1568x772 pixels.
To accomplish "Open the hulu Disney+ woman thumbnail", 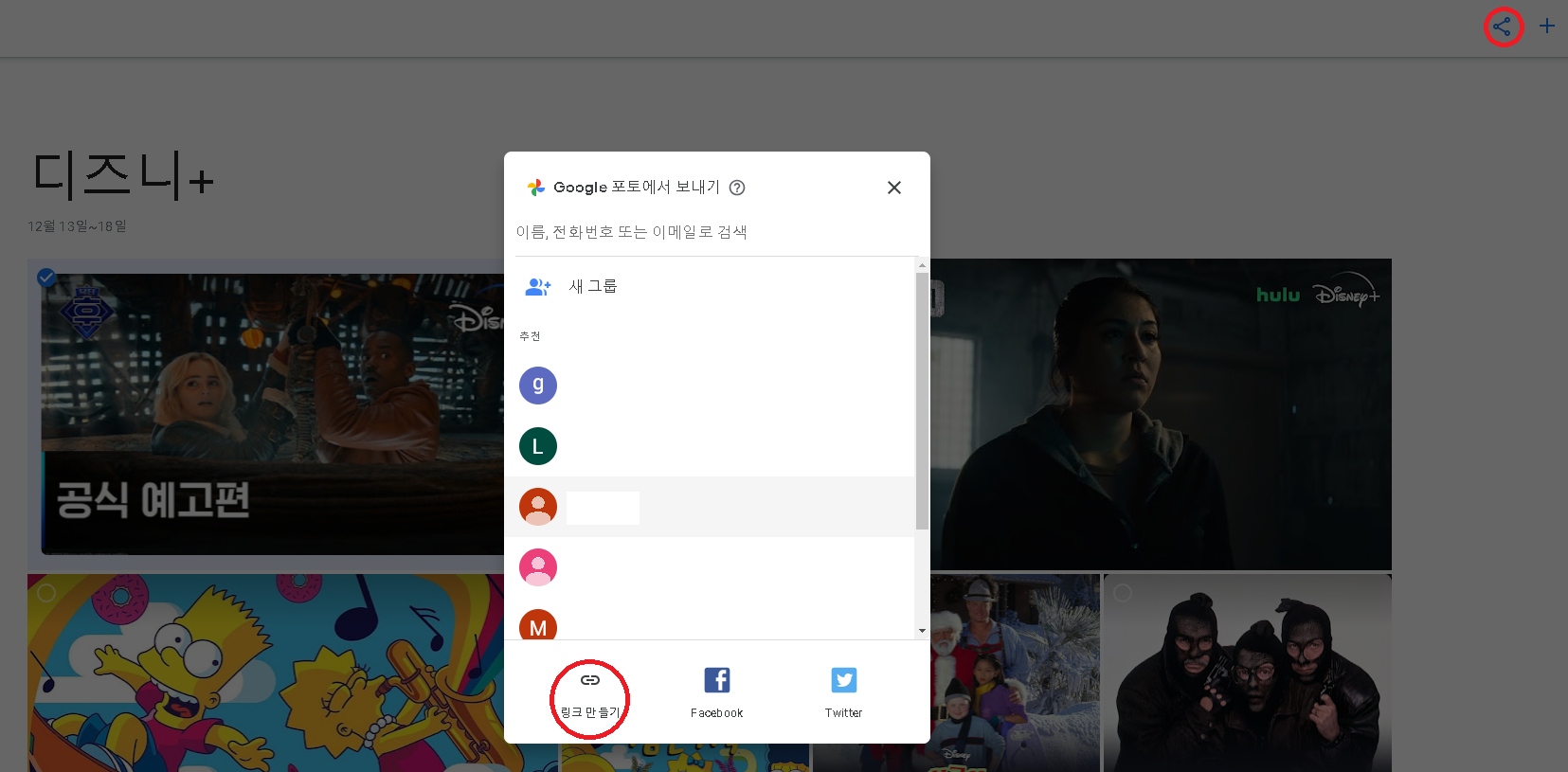I will coord(1161,414).
